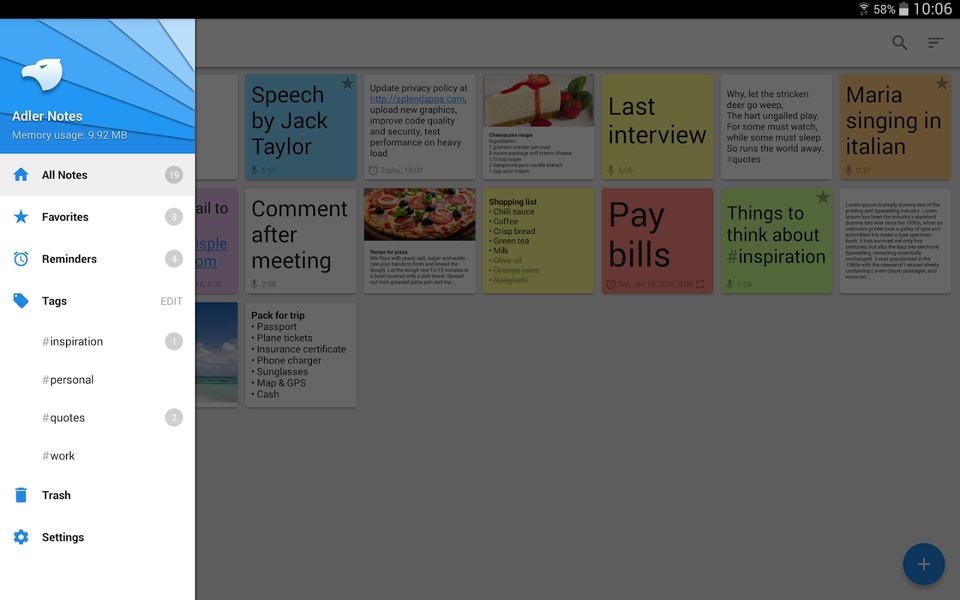
Task: Open the stricken deer quote note
Action: click(x=776, y=127)
